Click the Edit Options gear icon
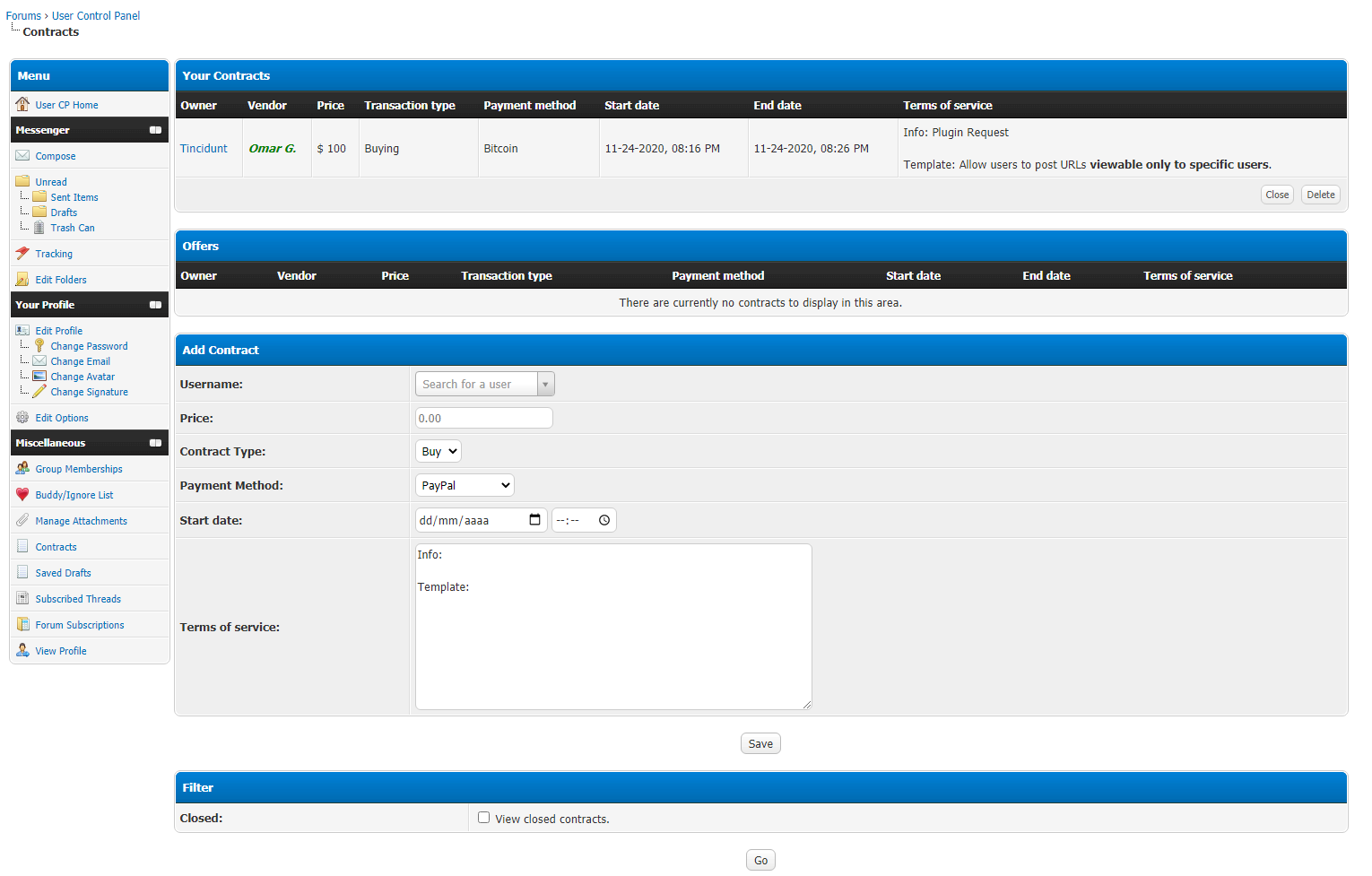Image resolution: width=1372 pixels, height=876 pixels. click(22, 418)
